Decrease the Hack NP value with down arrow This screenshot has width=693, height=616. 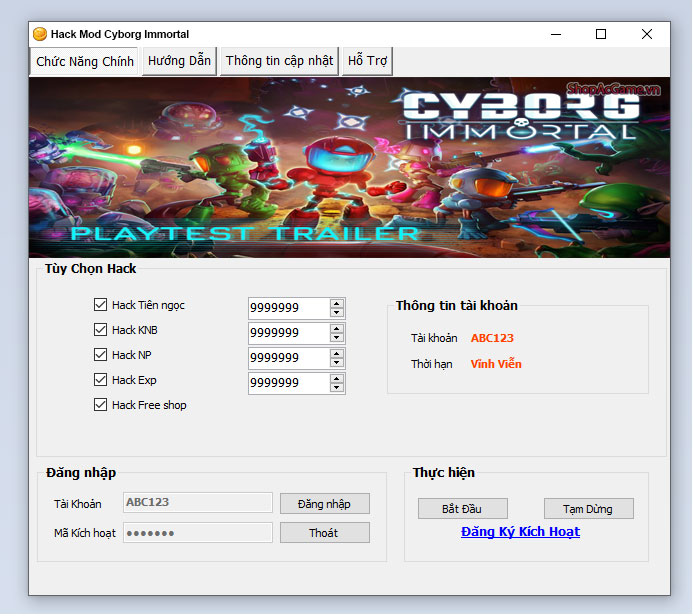(337, 363)
